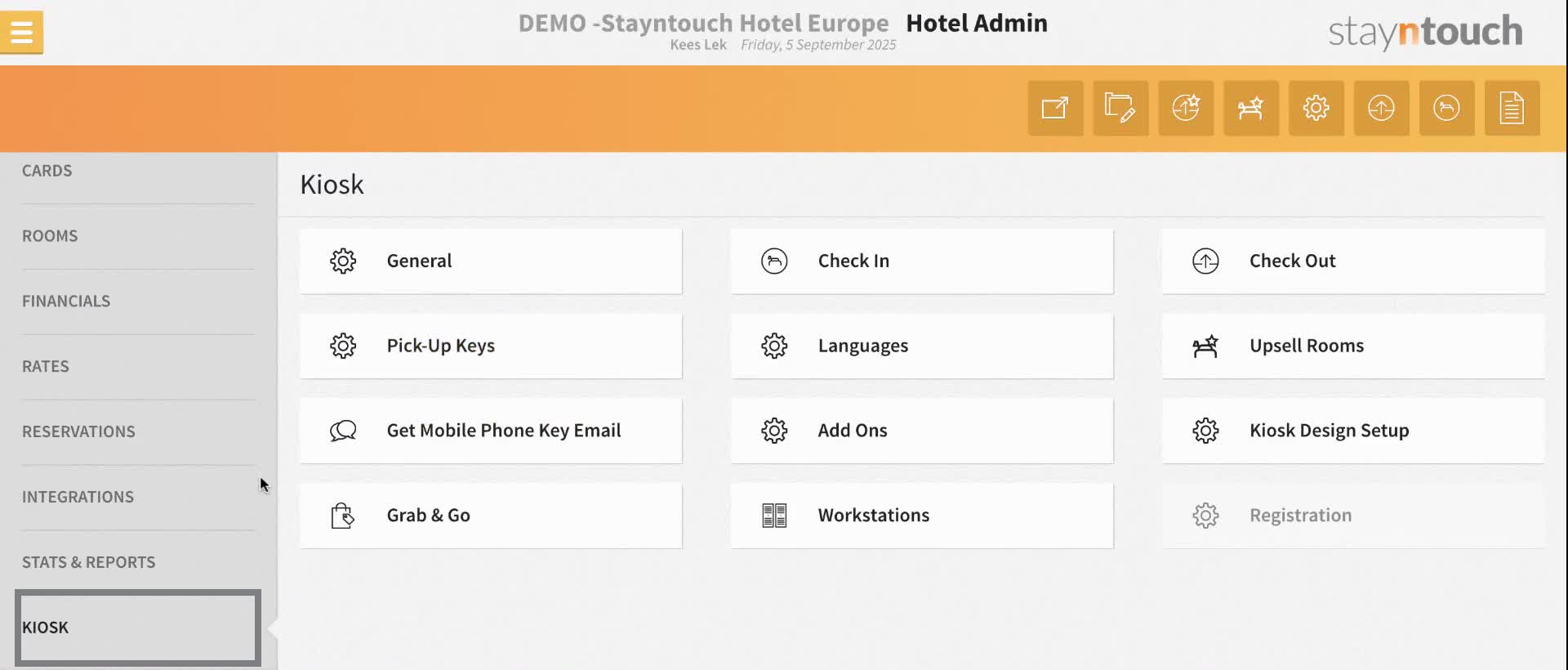
Task: Open the Stats & Reports sidebar section
Action: [138, 563]
